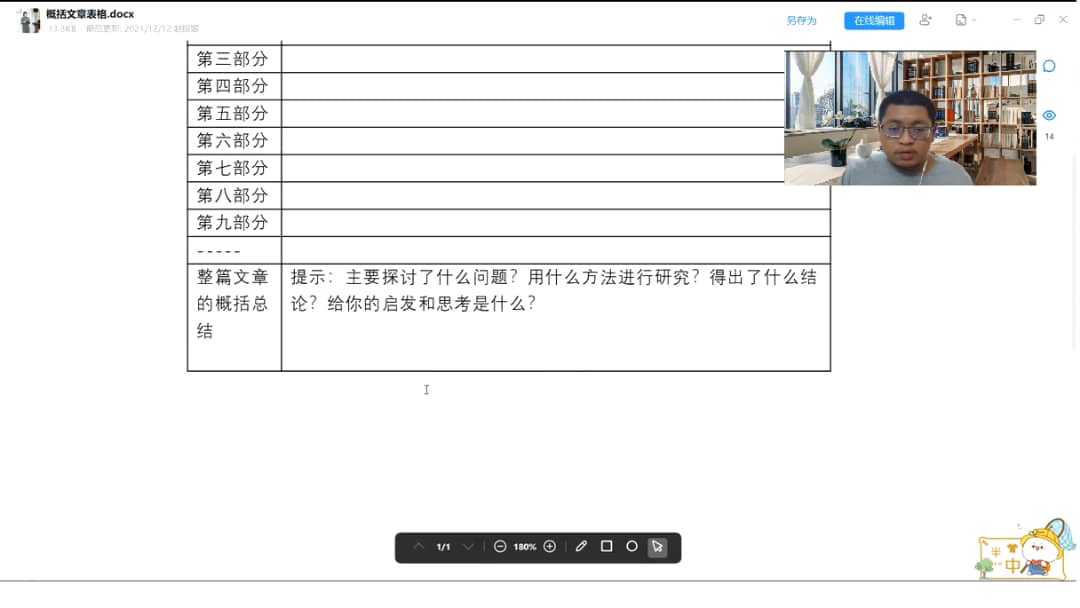Go to next page with down chevron
The width and height of the screenshot is (1080, 608).
point(467,547)
